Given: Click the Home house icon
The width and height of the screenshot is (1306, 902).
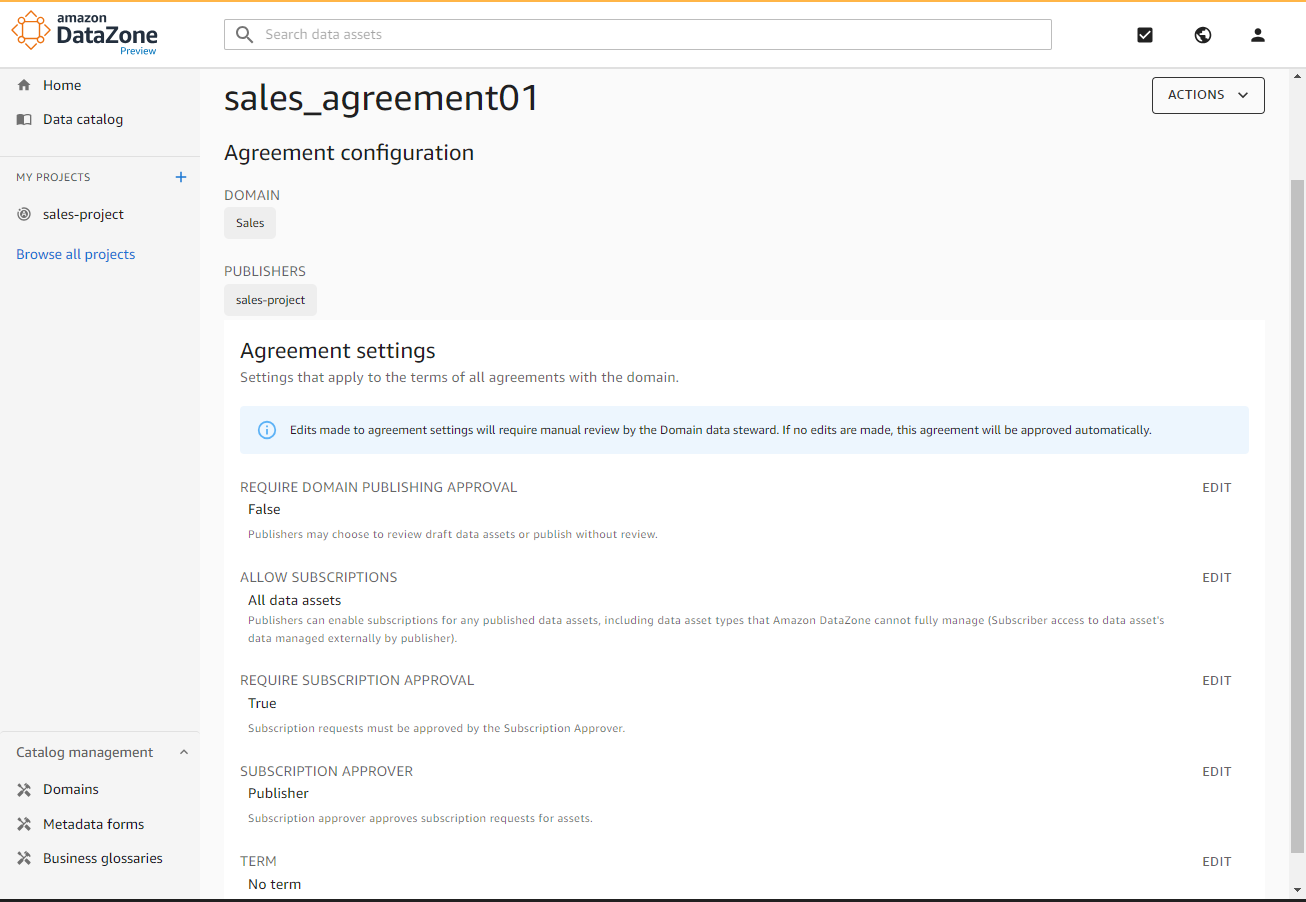Looking at the screenshot, I should (24, 85).
